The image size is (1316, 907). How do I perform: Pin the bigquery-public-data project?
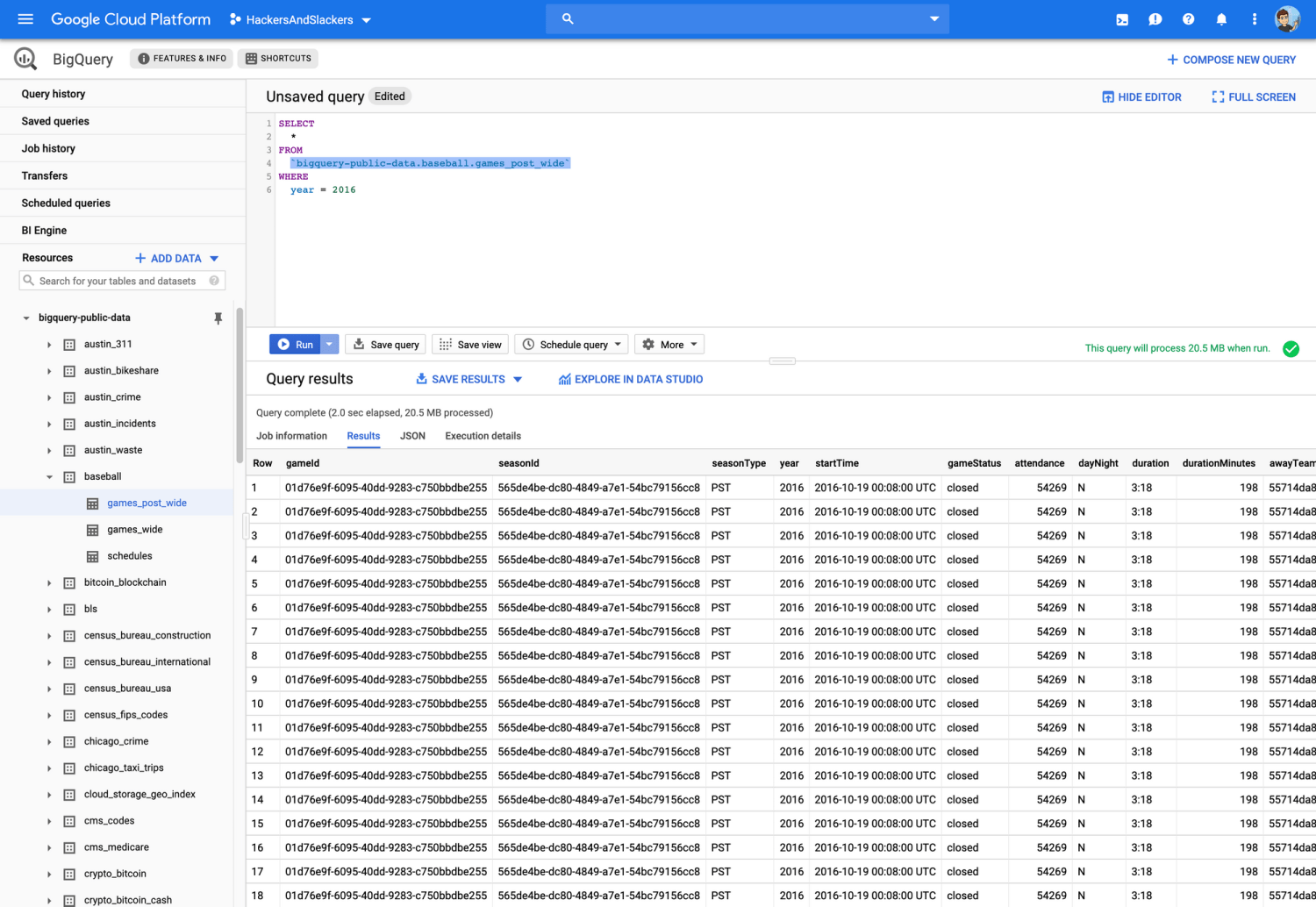point(218,318)
